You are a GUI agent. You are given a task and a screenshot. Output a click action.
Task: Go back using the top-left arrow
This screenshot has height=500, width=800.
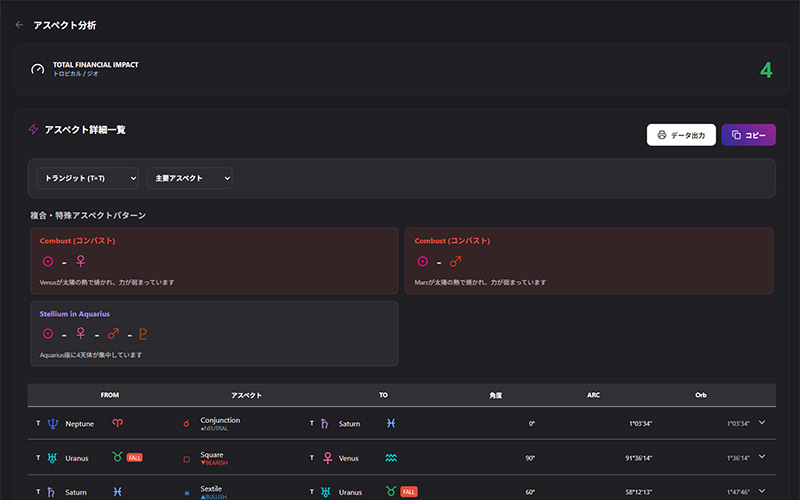coord(20,25)
